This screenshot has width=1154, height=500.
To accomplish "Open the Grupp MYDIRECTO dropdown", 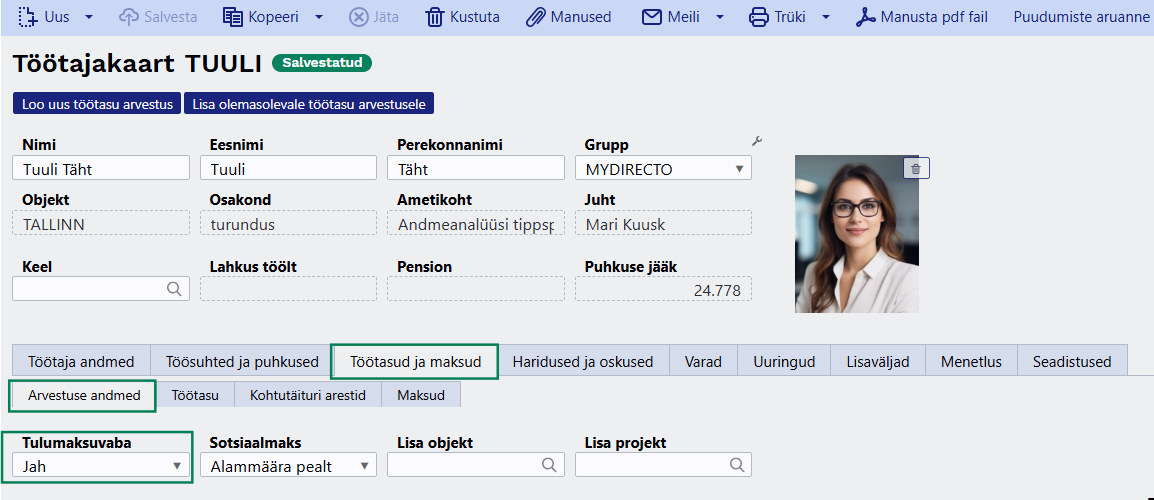I will 668,169.
